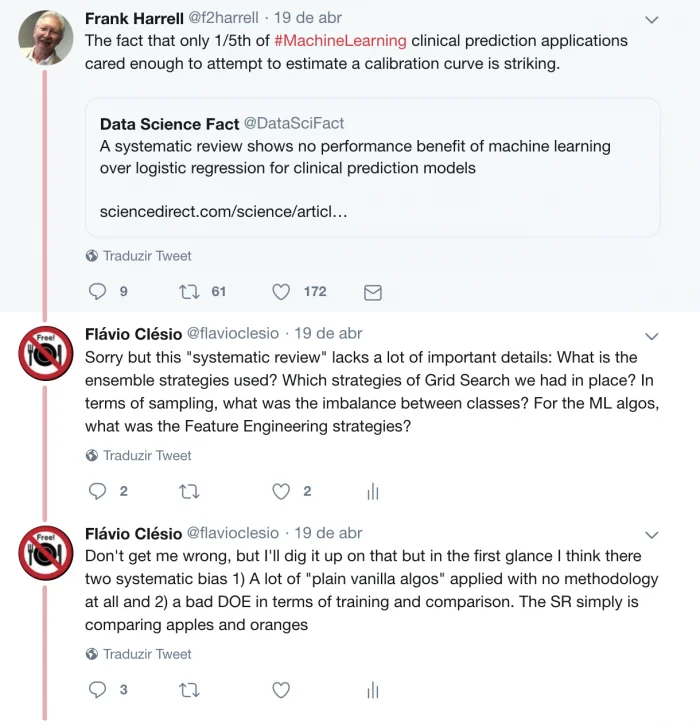700x723 pixels.
Task: Open tweet activity for "apples and oranges" tweet
Action: (373, 691)
